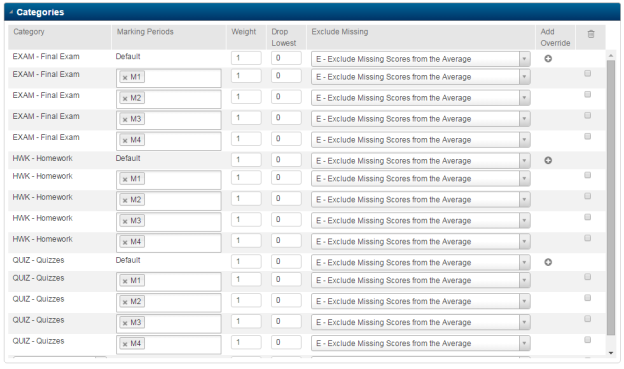Remove M3 tag from HWK - Homework row
The image size is (624, 369).
pyautogui.click(x=125, y=221)
